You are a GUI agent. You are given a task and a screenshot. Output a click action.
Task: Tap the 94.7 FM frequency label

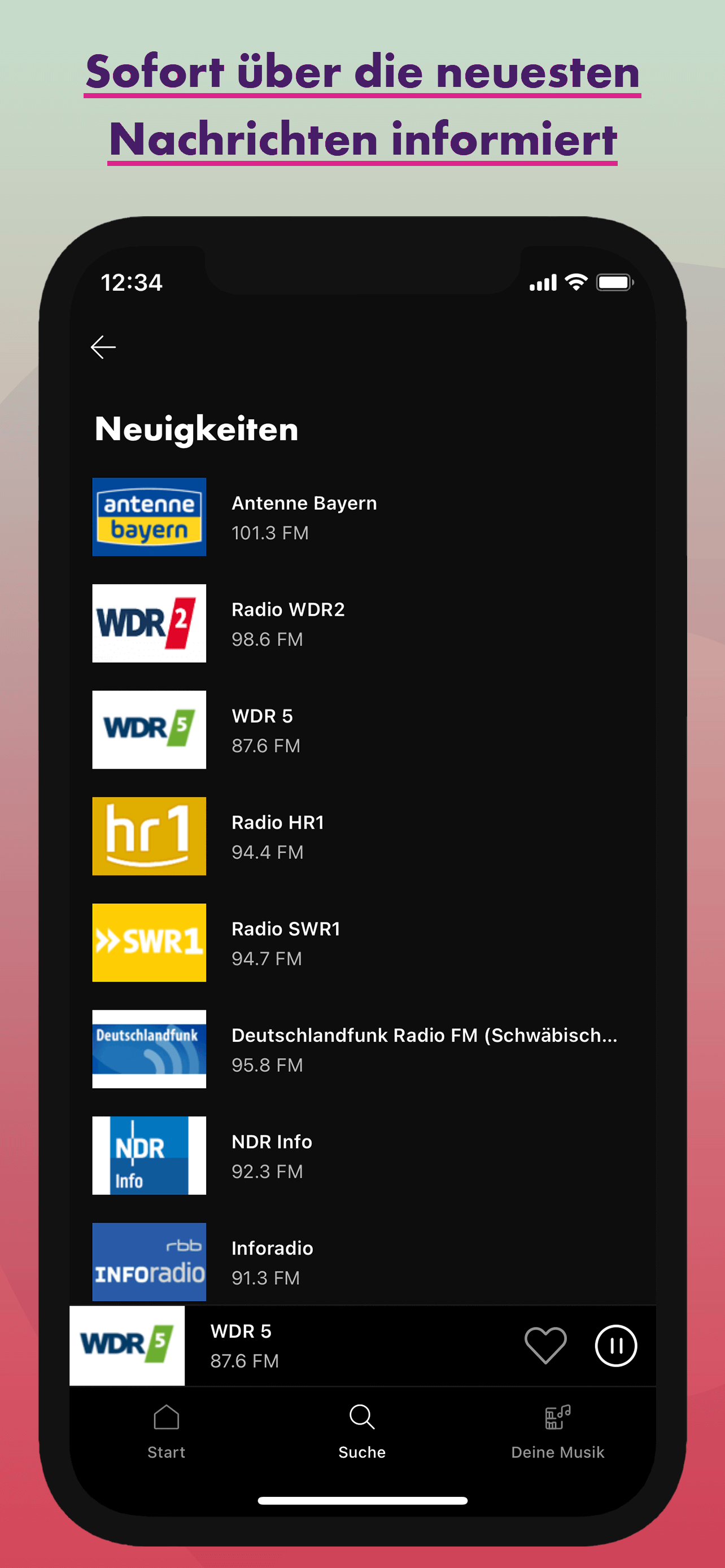[x=267, y=959]
